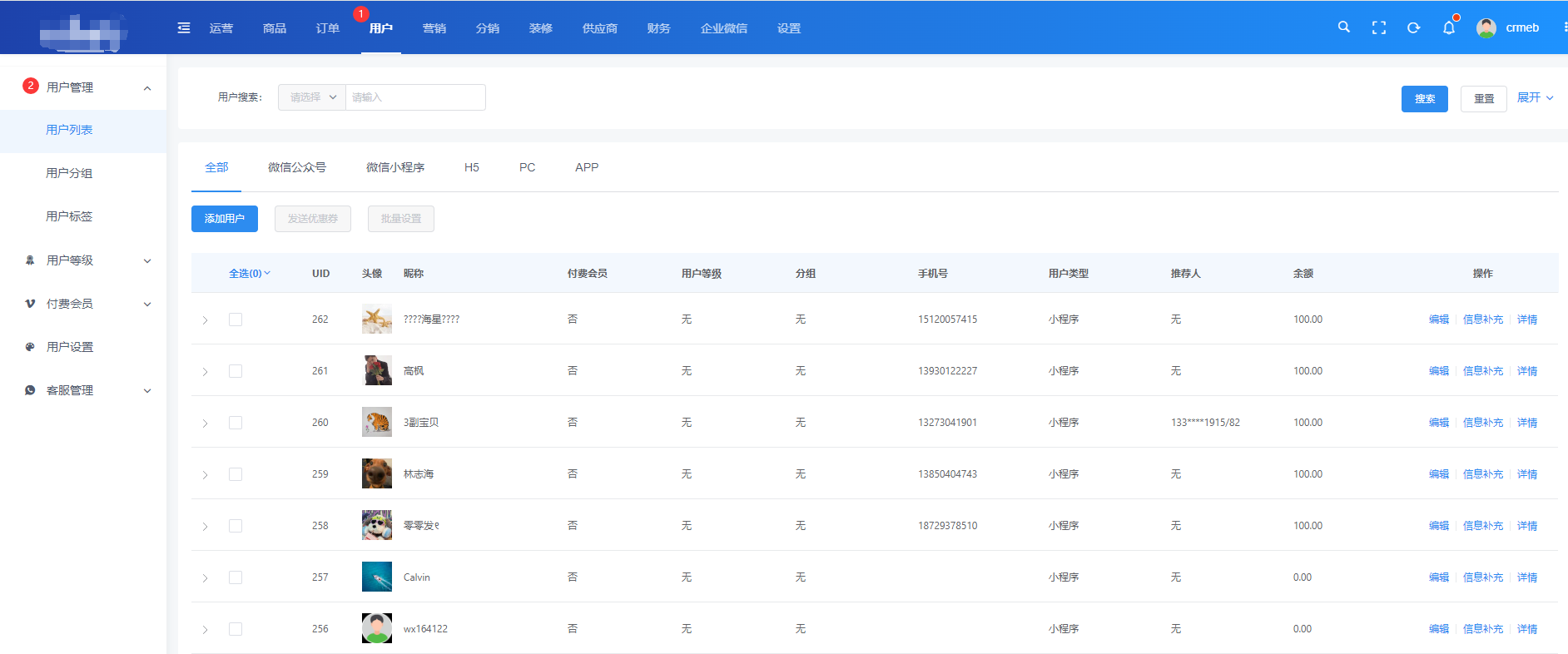Select the 全部 tab
Viewport: 1568px width, 654px height.
(x=216, y=167)
